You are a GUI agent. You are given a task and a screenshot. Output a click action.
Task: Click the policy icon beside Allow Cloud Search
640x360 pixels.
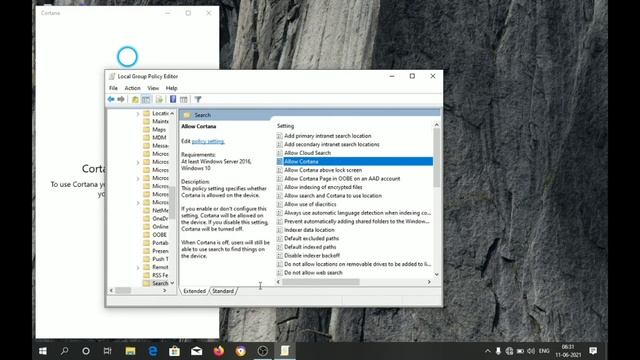click(x=280, y=153)
